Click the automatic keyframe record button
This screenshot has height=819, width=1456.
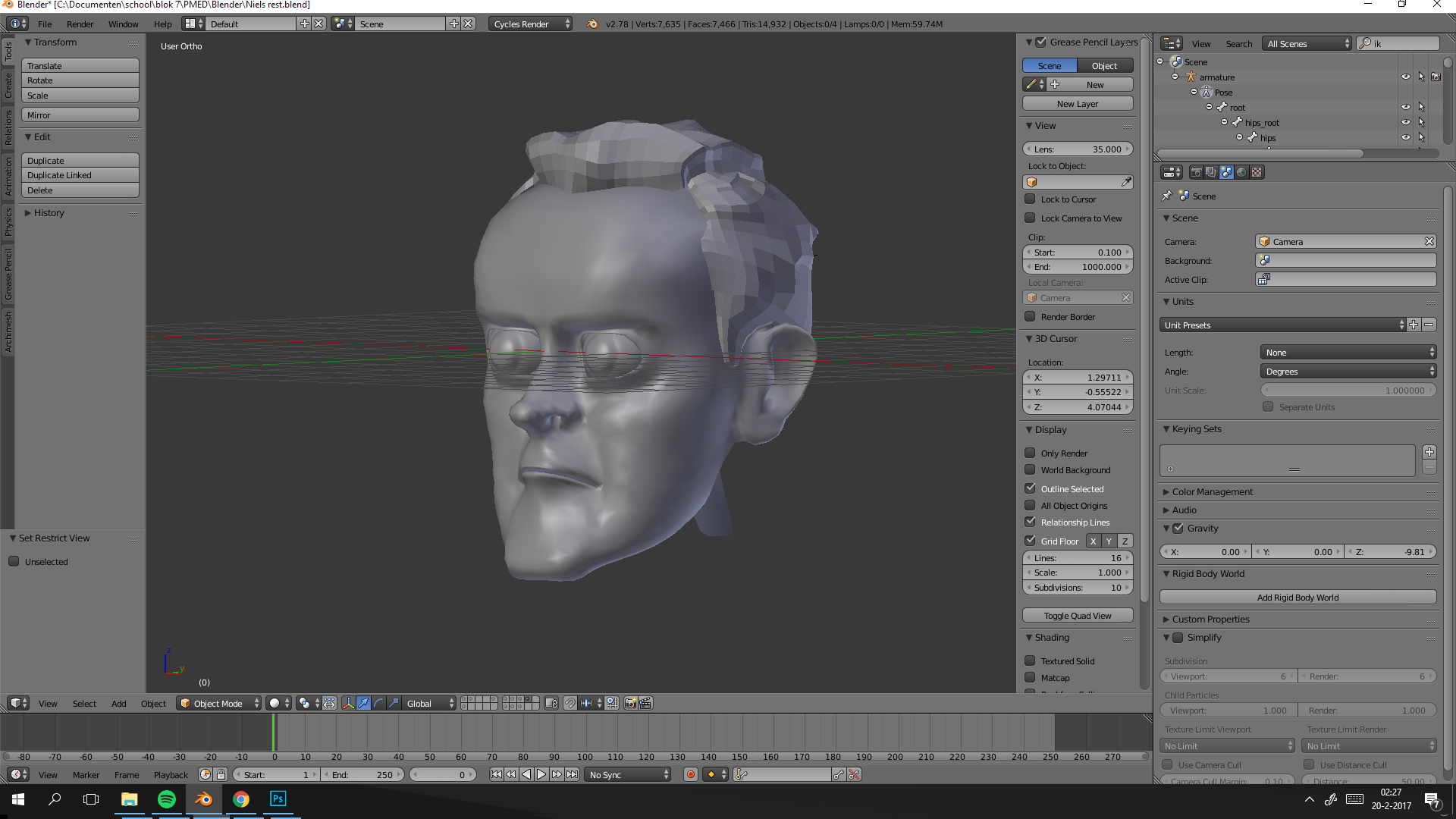[x=690, y=774]
